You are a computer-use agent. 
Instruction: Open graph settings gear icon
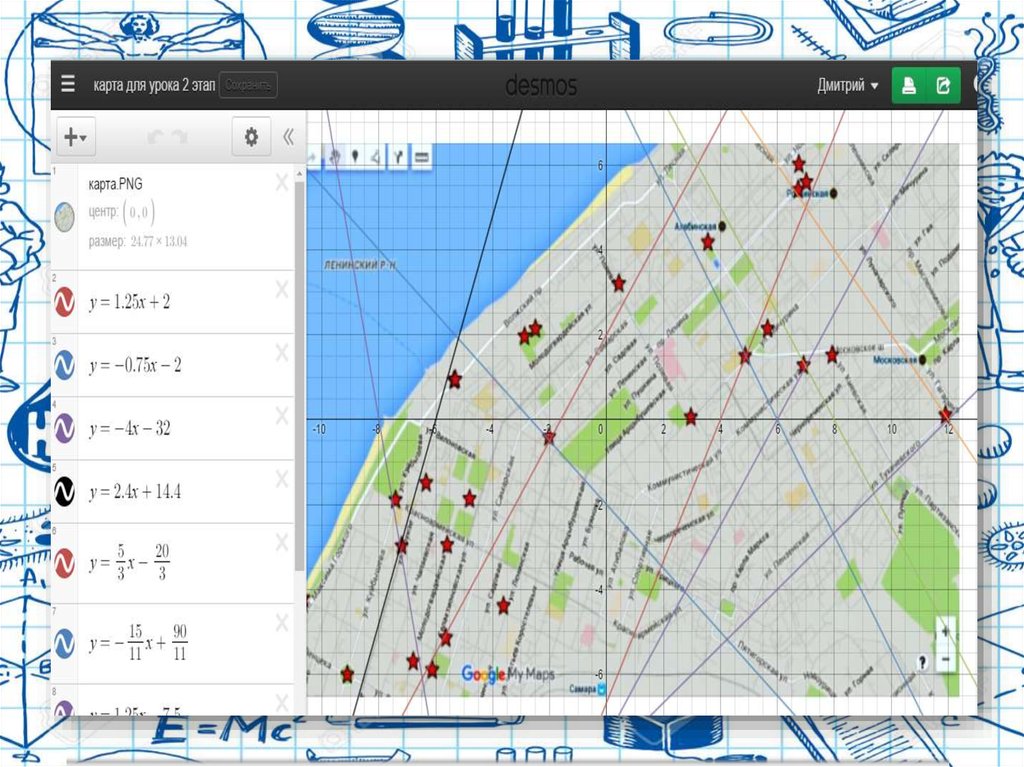pyautogui.click(x=251, y=138)
